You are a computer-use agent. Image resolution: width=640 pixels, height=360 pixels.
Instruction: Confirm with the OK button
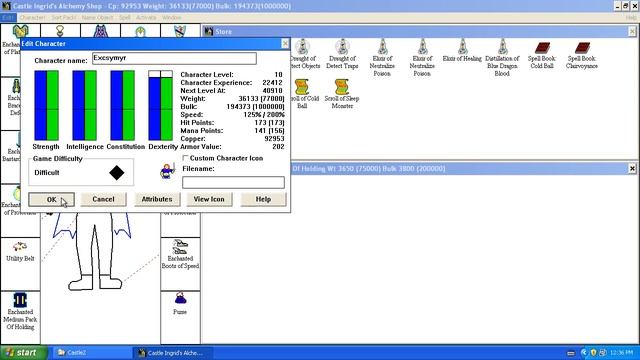[x=51, y=199]
